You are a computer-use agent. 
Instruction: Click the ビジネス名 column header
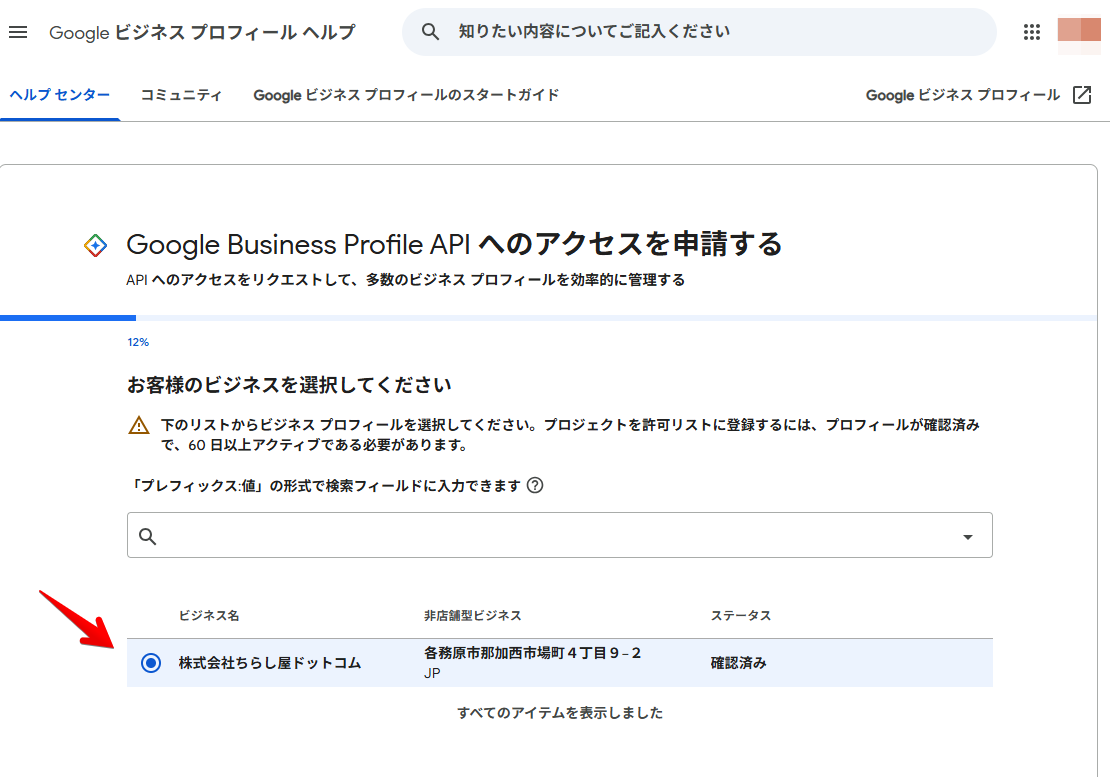[209, 616]
